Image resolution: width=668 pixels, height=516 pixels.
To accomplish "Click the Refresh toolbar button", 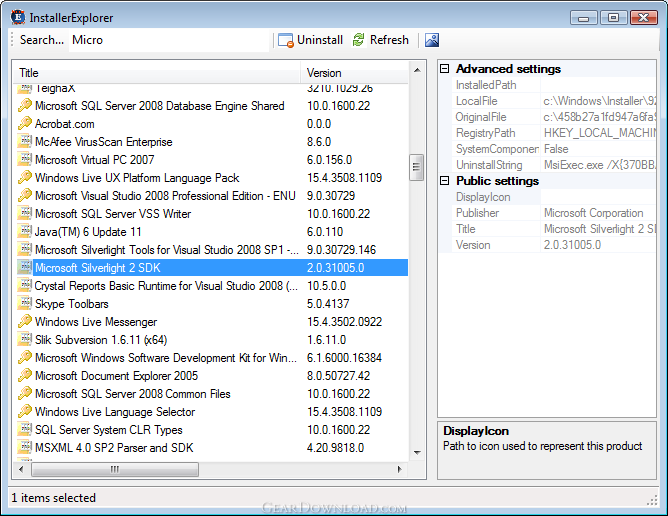I will click(x=380, y=40).
